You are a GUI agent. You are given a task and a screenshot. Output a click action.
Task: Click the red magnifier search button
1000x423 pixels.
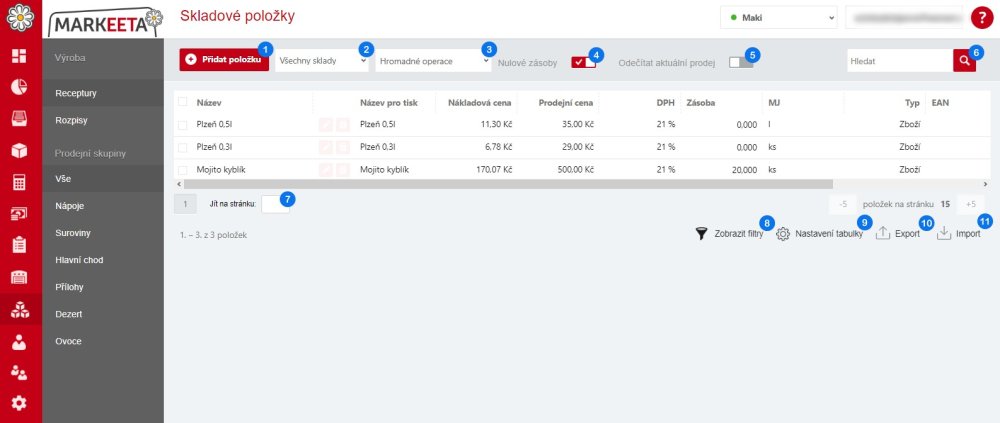click(x=964, y=61)
